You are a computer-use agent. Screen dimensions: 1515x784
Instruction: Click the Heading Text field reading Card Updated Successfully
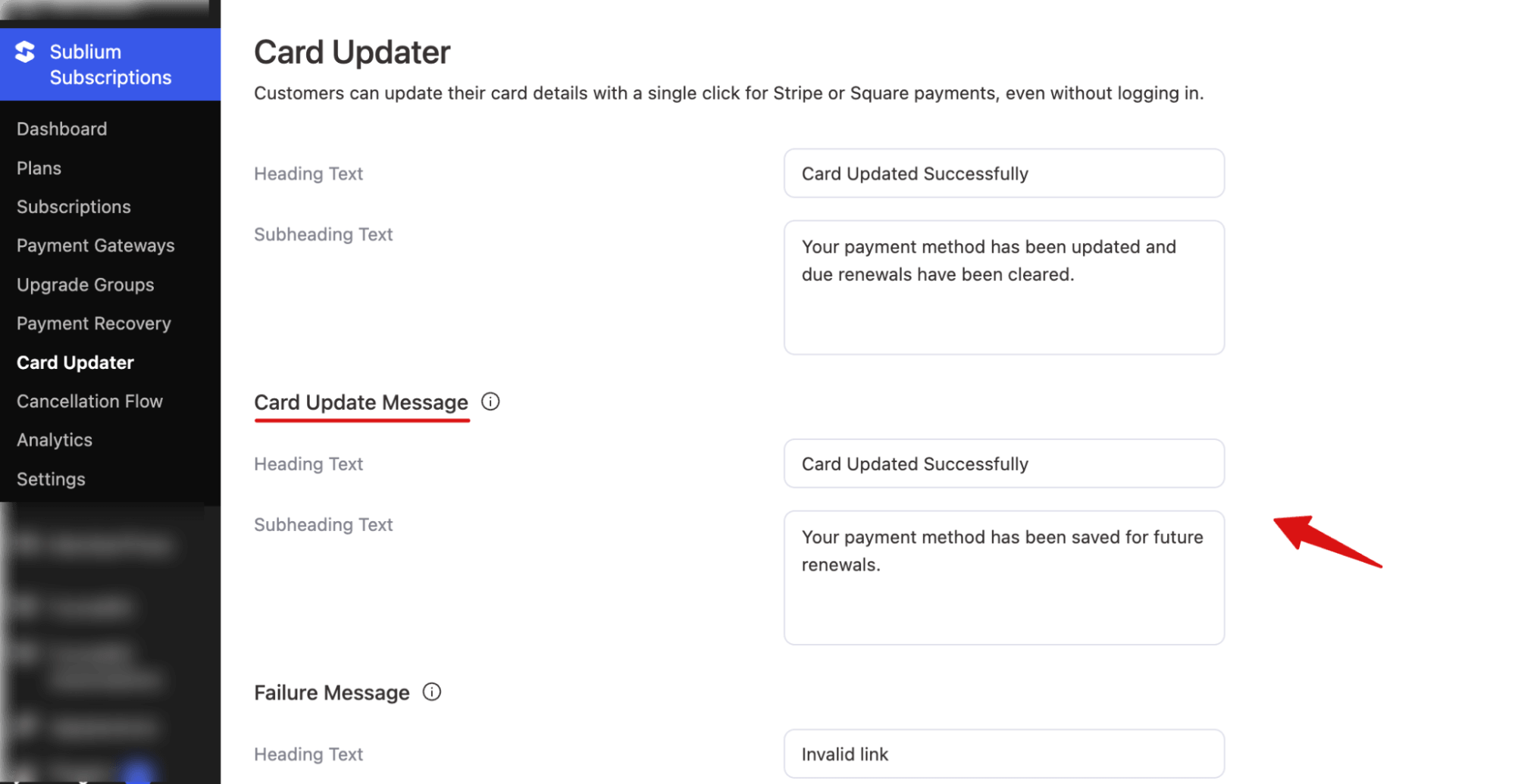coord(1003,173)
